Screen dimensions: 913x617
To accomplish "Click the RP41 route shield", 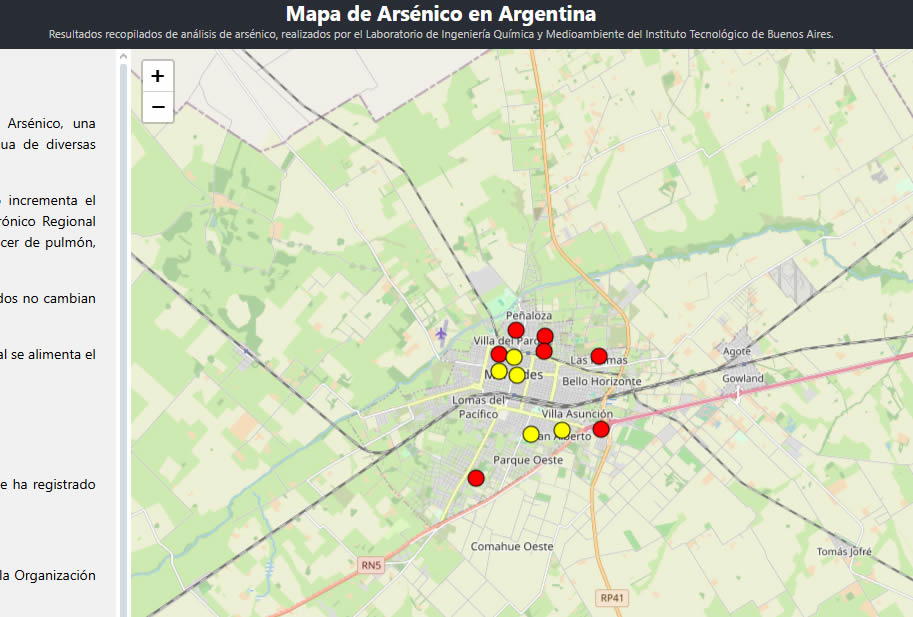I will click(612, 597).
